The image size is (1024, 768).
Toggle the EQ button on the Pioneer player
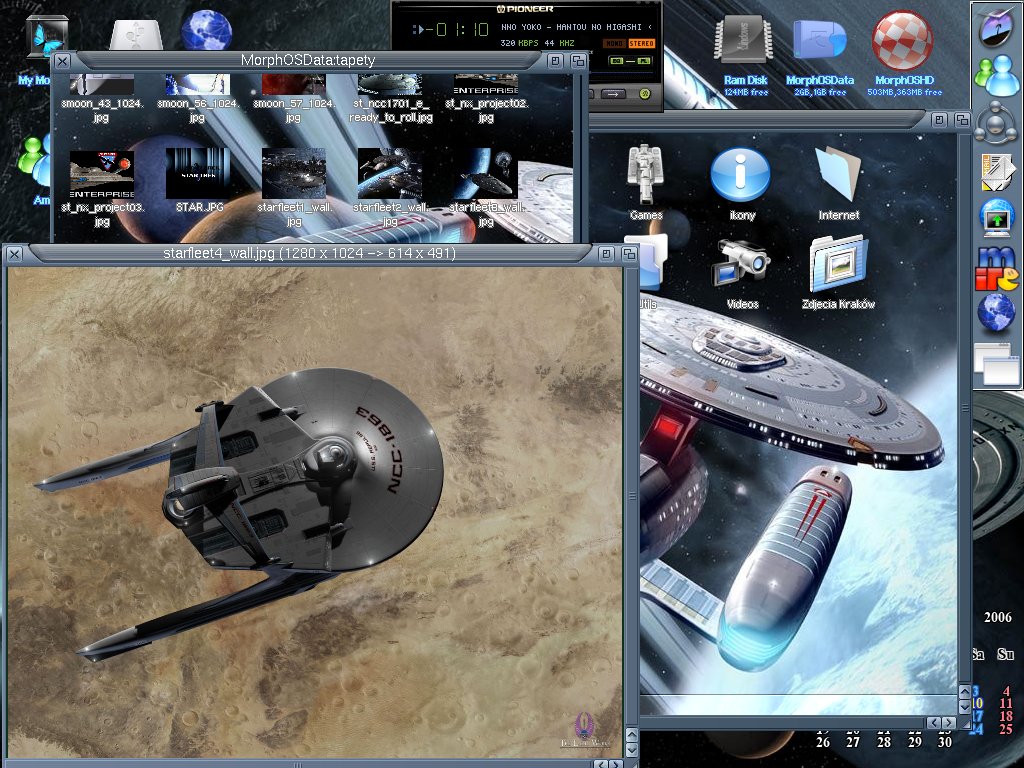click(x=616, y=61)
